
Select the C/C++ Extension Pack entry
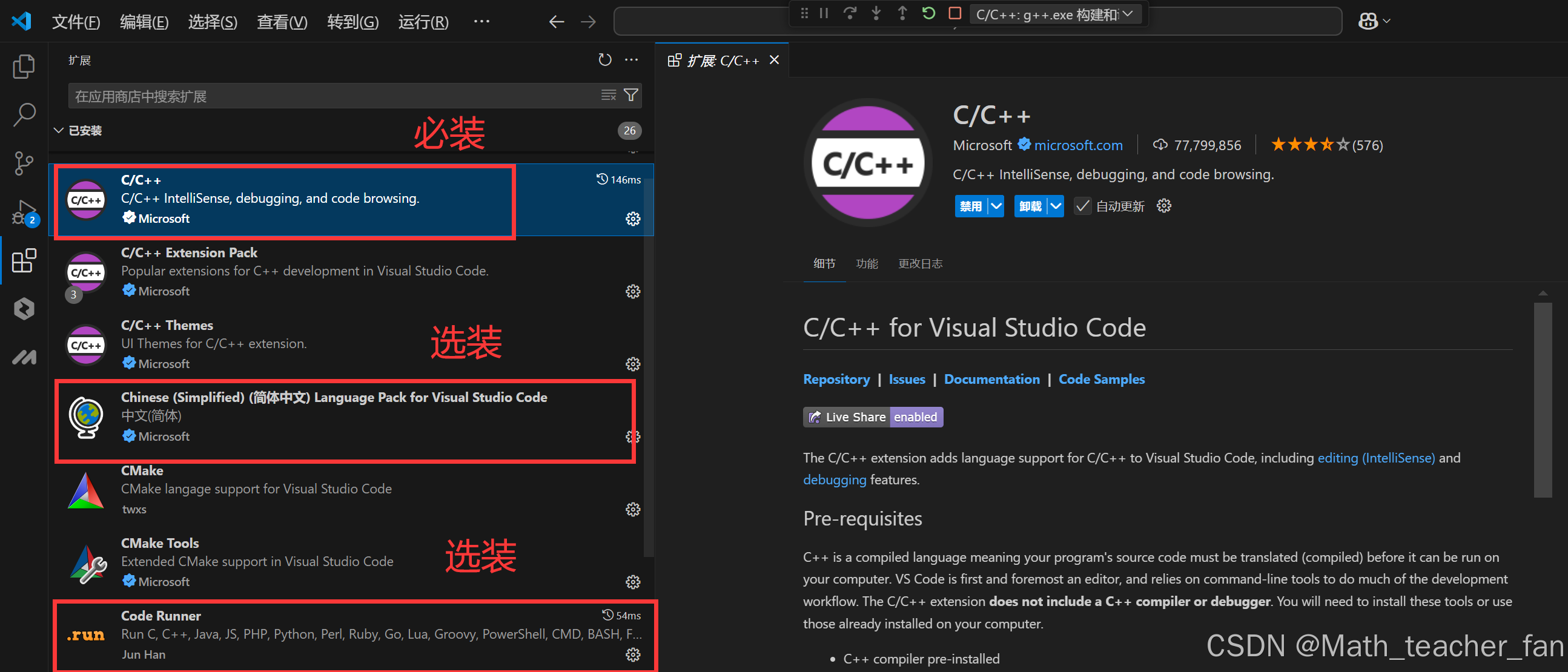point(346,272)
